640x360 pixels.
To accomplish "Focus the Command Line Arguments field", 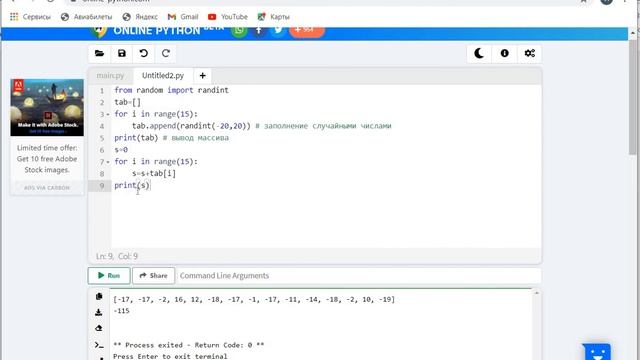I will (359, 276).
